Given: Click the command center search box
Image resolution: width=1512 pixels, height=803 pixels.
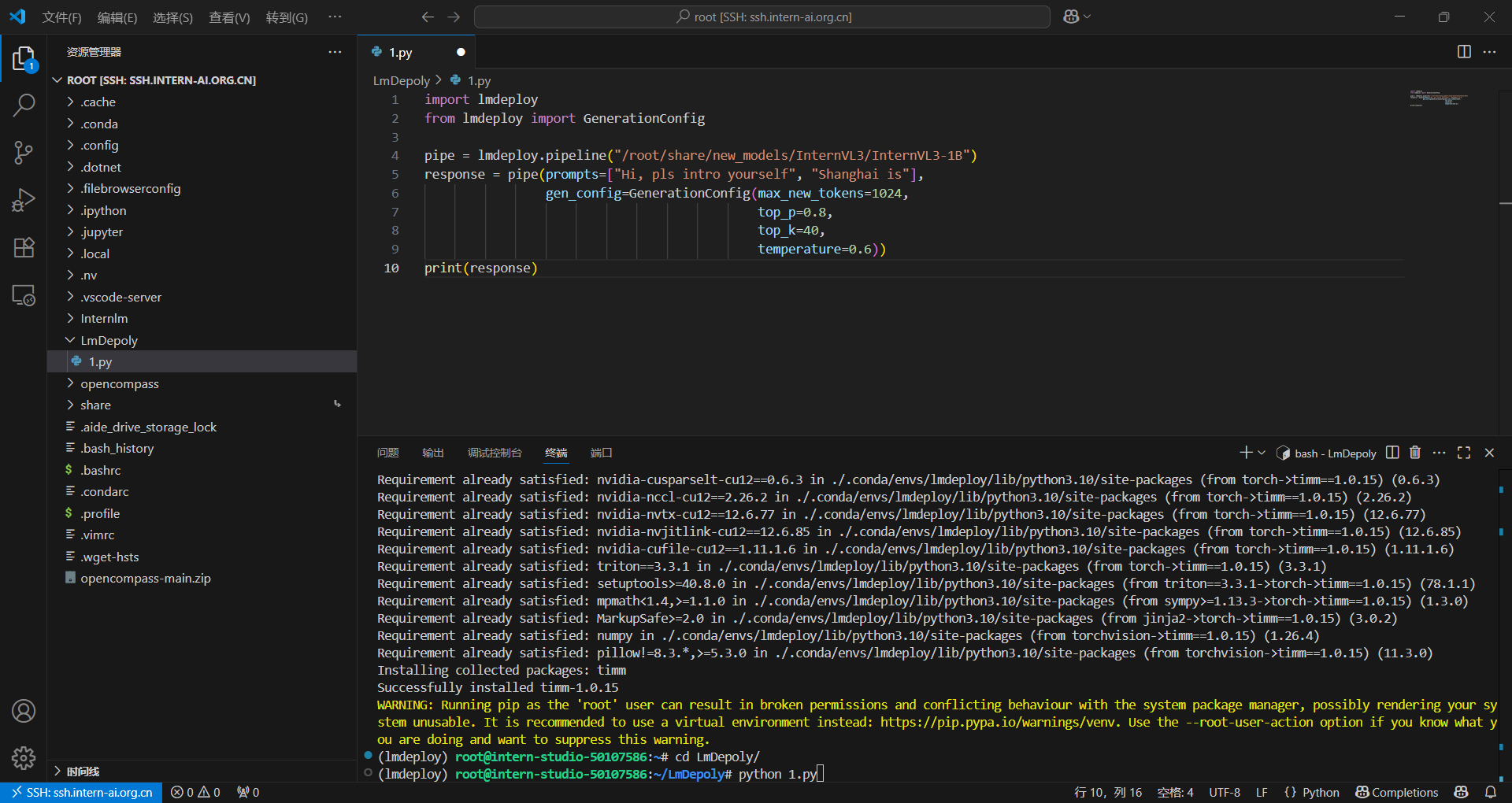Looking at the screenshot, I should tap(762, 17).
